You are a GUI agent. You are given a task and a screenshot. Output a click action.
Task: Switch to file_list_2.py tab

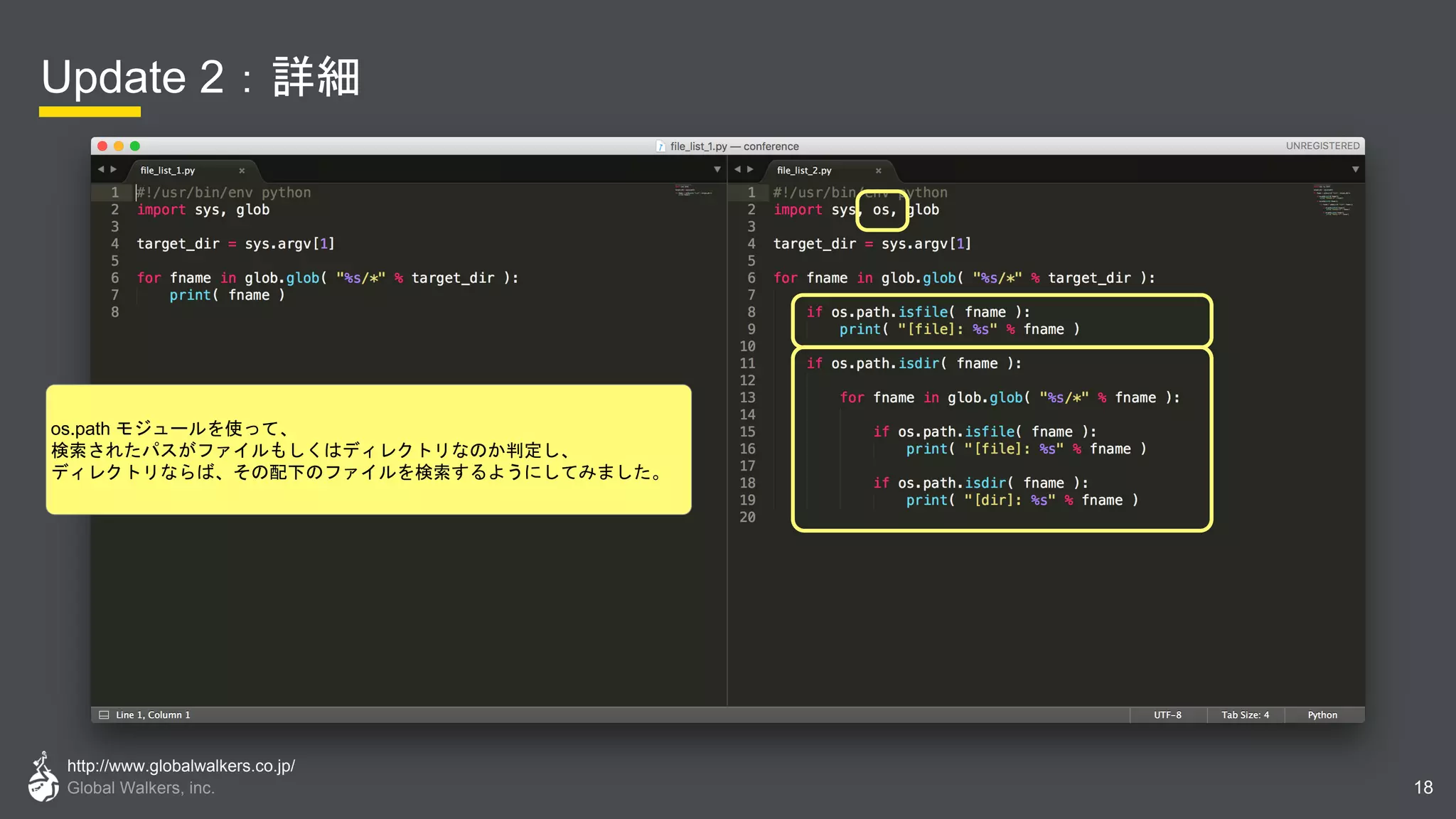[804, 171]
